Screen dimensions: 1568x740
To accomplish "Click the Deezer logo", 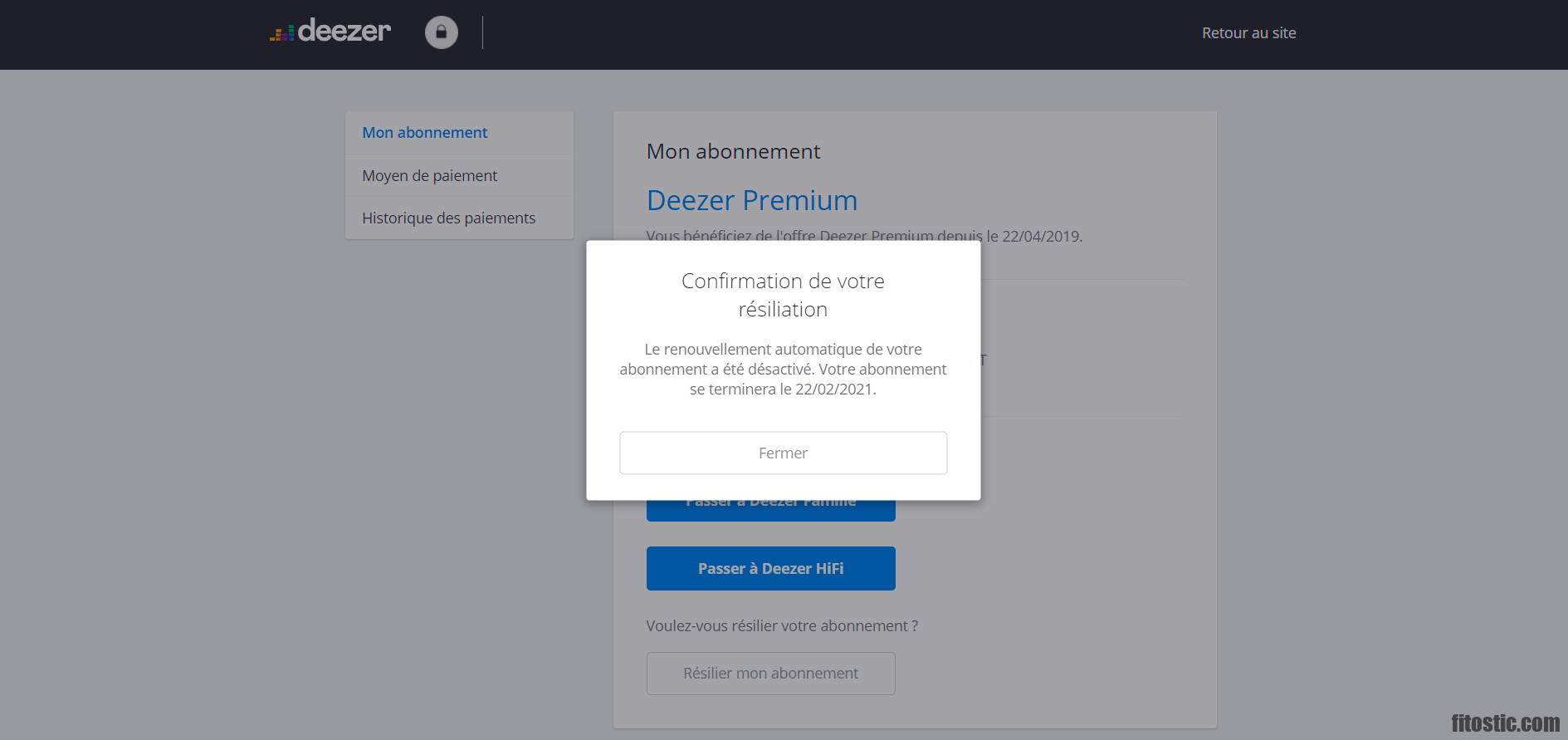I will click(330, 32).
